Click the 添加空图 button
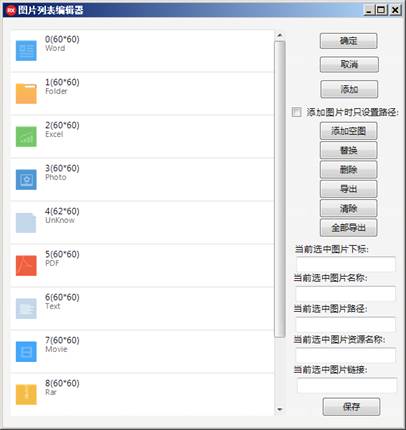Image resolution: width=406 pixels, height=430 pixels. coord(349,131)
